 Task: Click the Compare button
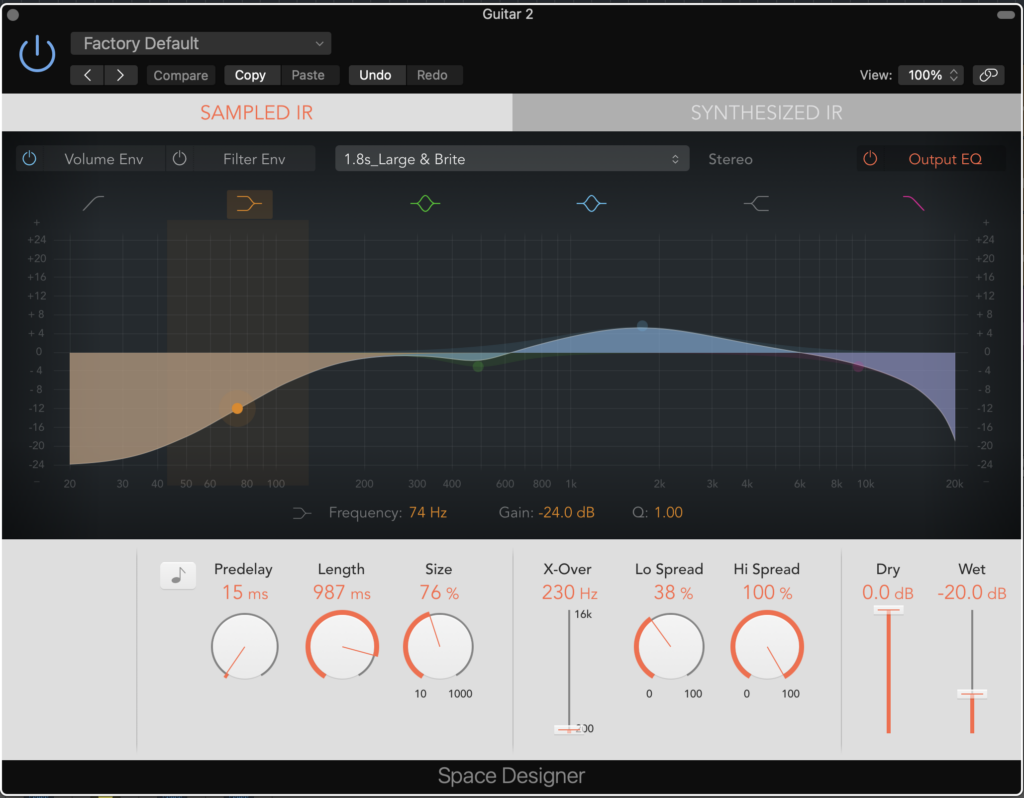click(x=180, y=75)
